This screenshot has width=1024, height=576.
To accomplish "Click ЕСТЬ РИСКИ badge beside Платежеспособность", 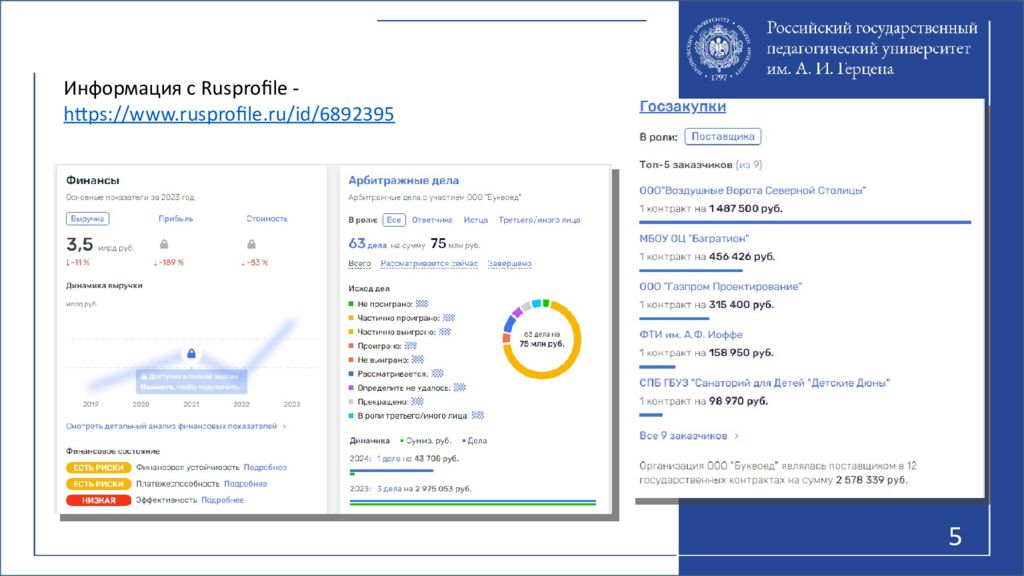I will point(99,484).
